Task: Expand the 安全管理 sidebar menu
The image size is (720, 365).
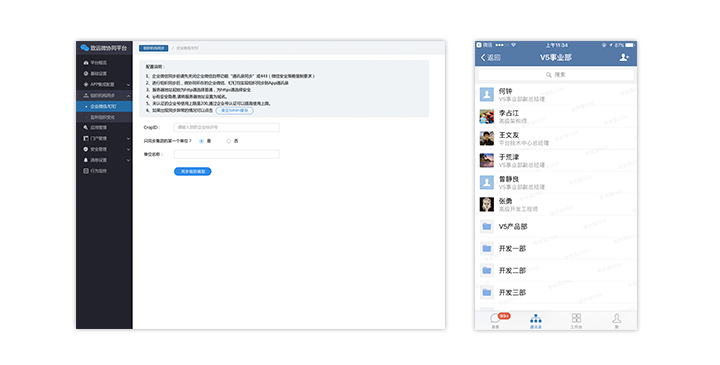Action: [105, 149]
